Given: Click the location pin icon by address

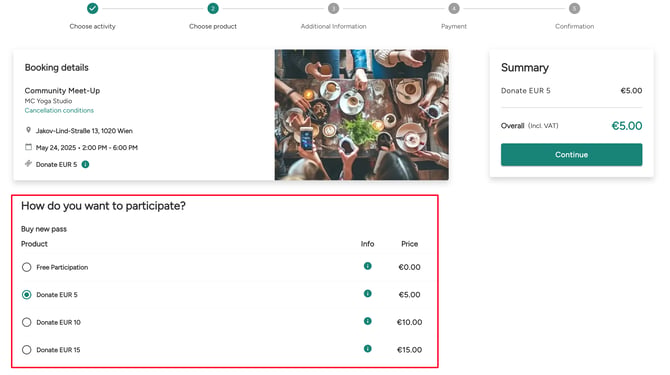Looking at the screenshot, I should tap(28, 130).
